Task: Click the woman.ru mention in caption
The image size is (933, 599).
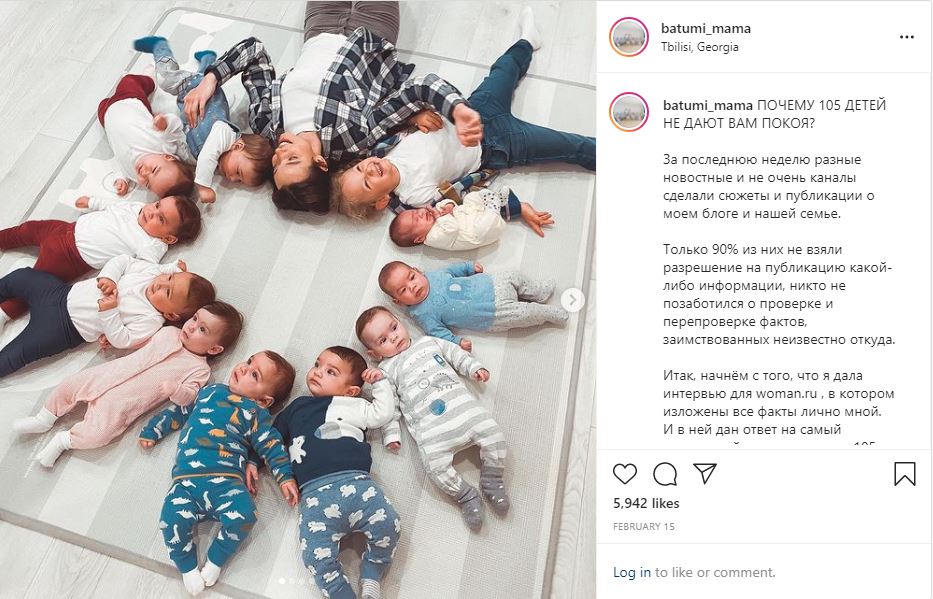Action: coord(786,394)
